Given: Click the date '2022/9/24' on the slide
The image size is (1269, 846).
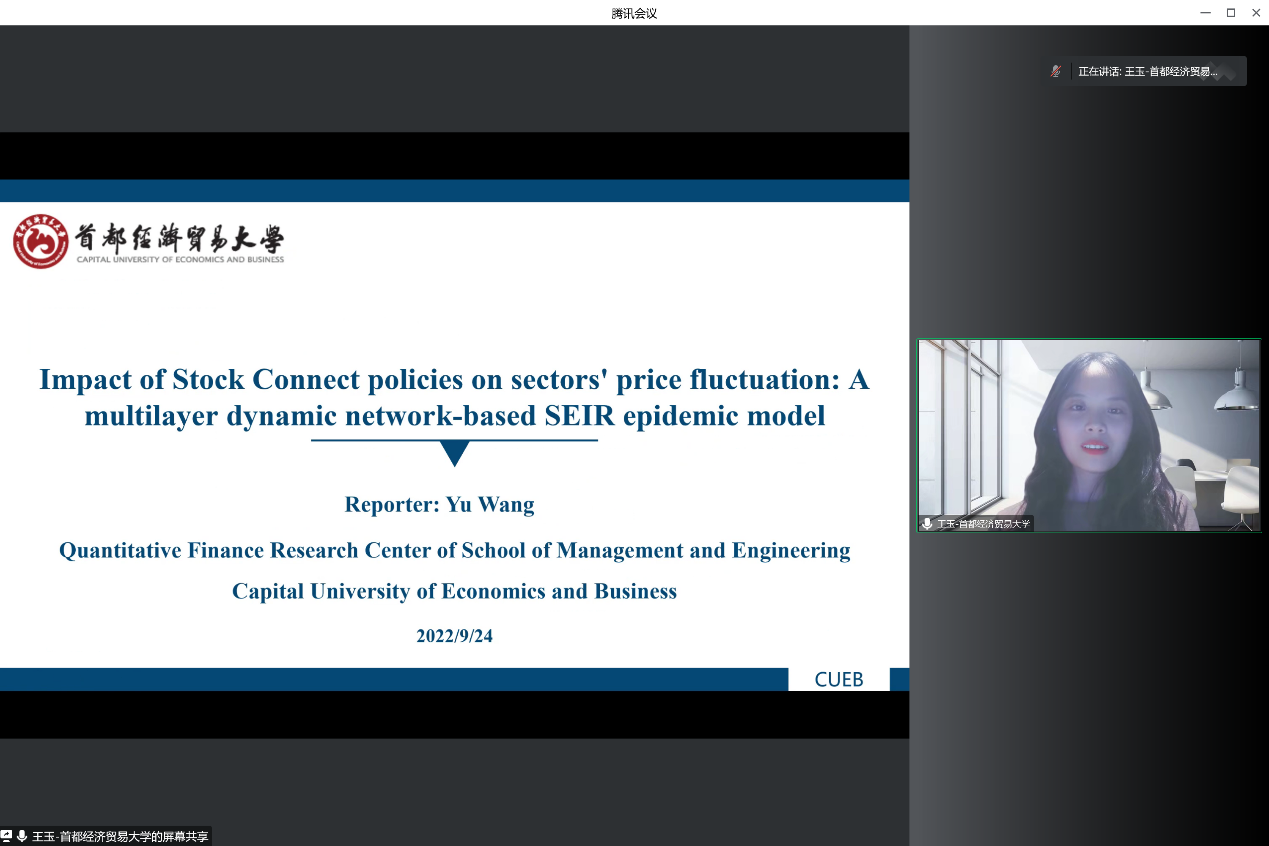Looking at the screenshot, I should tap(455, 636).
